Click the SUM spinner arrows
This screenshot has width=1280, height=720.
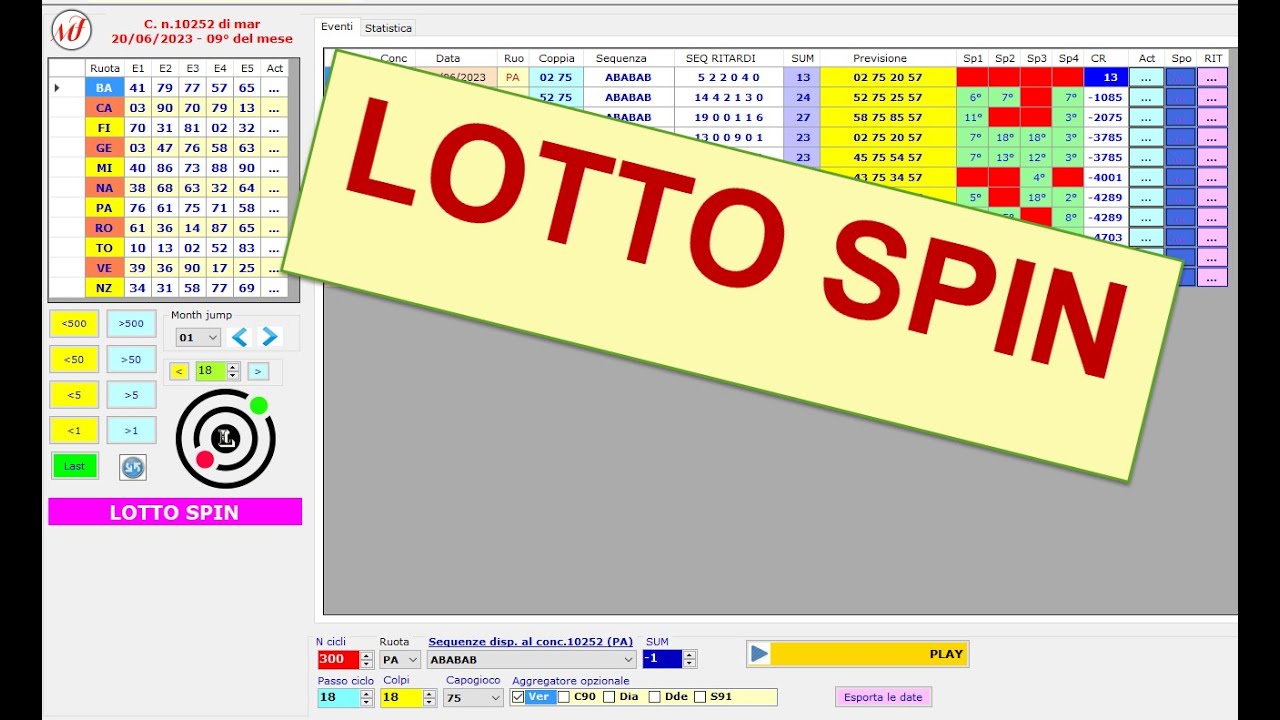[x=689, y=660]
